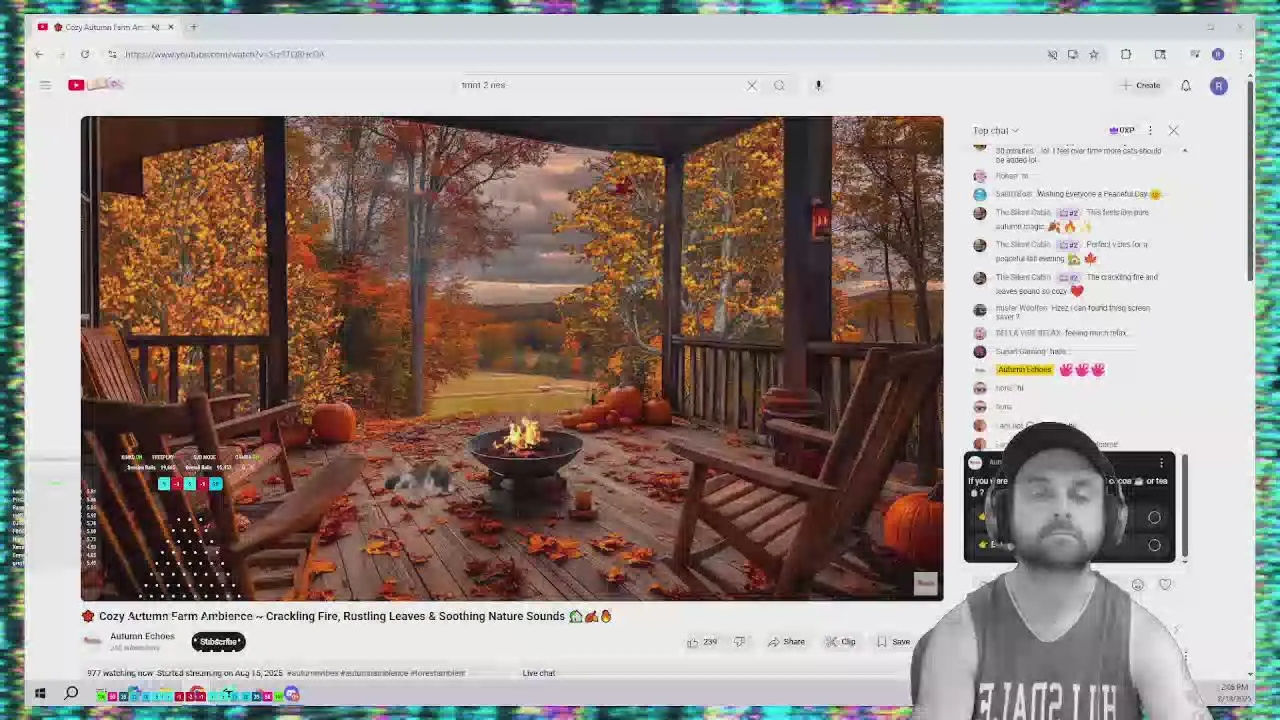
Task: Send a heart reaction in chat
Action: pyautogui.click(x=1165, y=585)
